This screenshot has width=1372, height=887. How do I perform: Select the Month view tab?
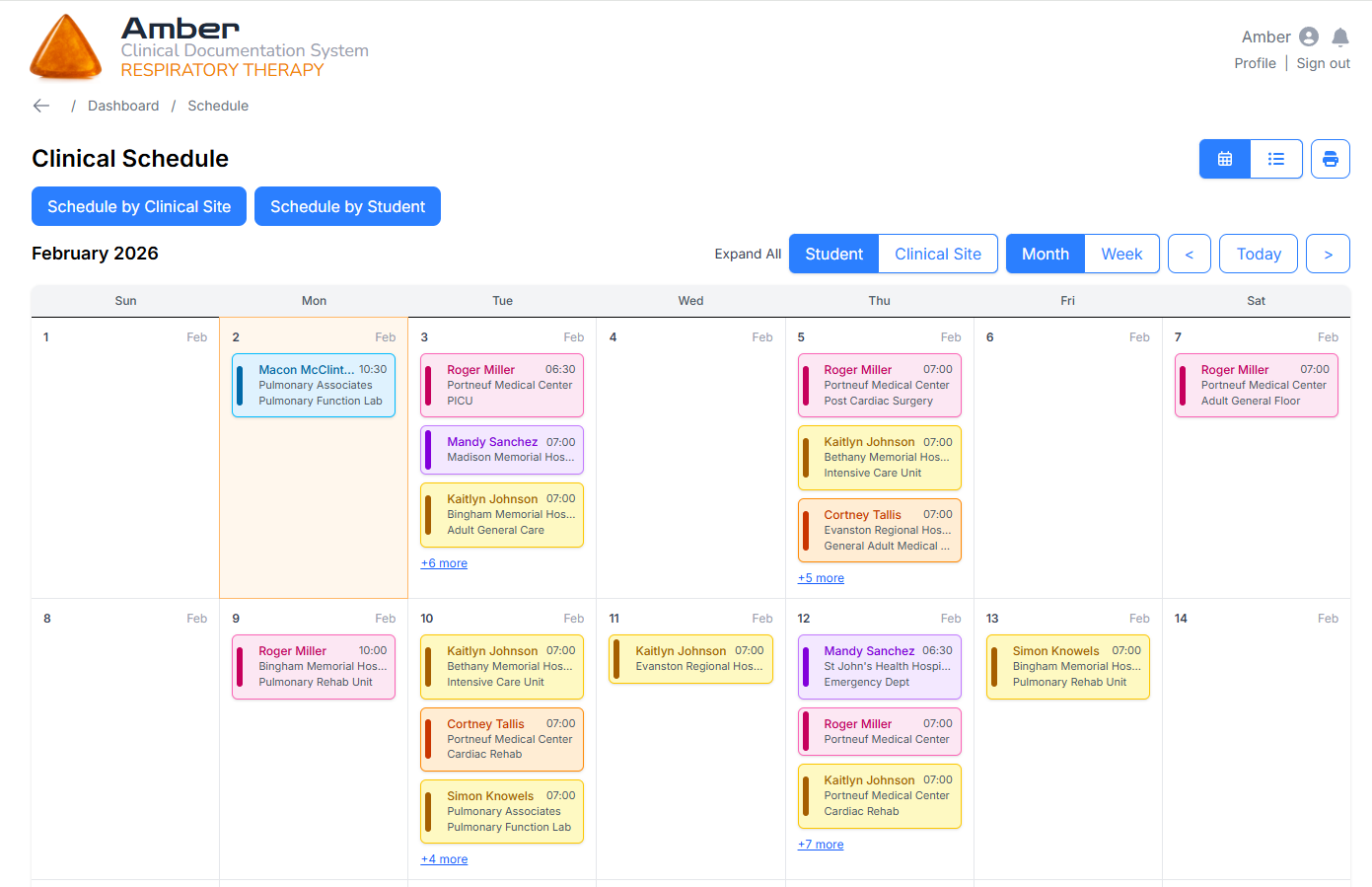[x=1045, y=254]
